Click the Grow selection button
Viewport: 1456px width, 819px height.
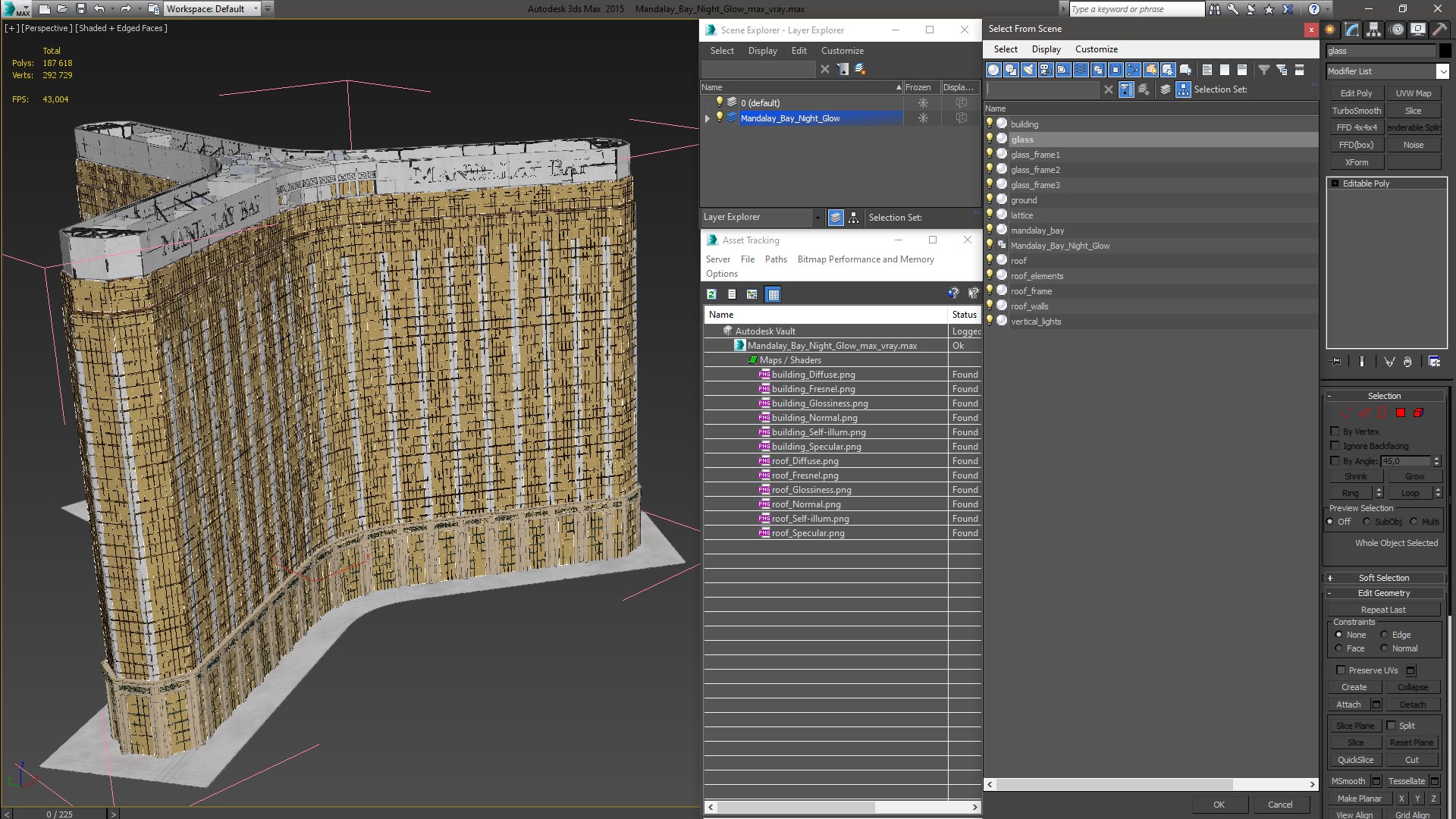[1414, 476]
